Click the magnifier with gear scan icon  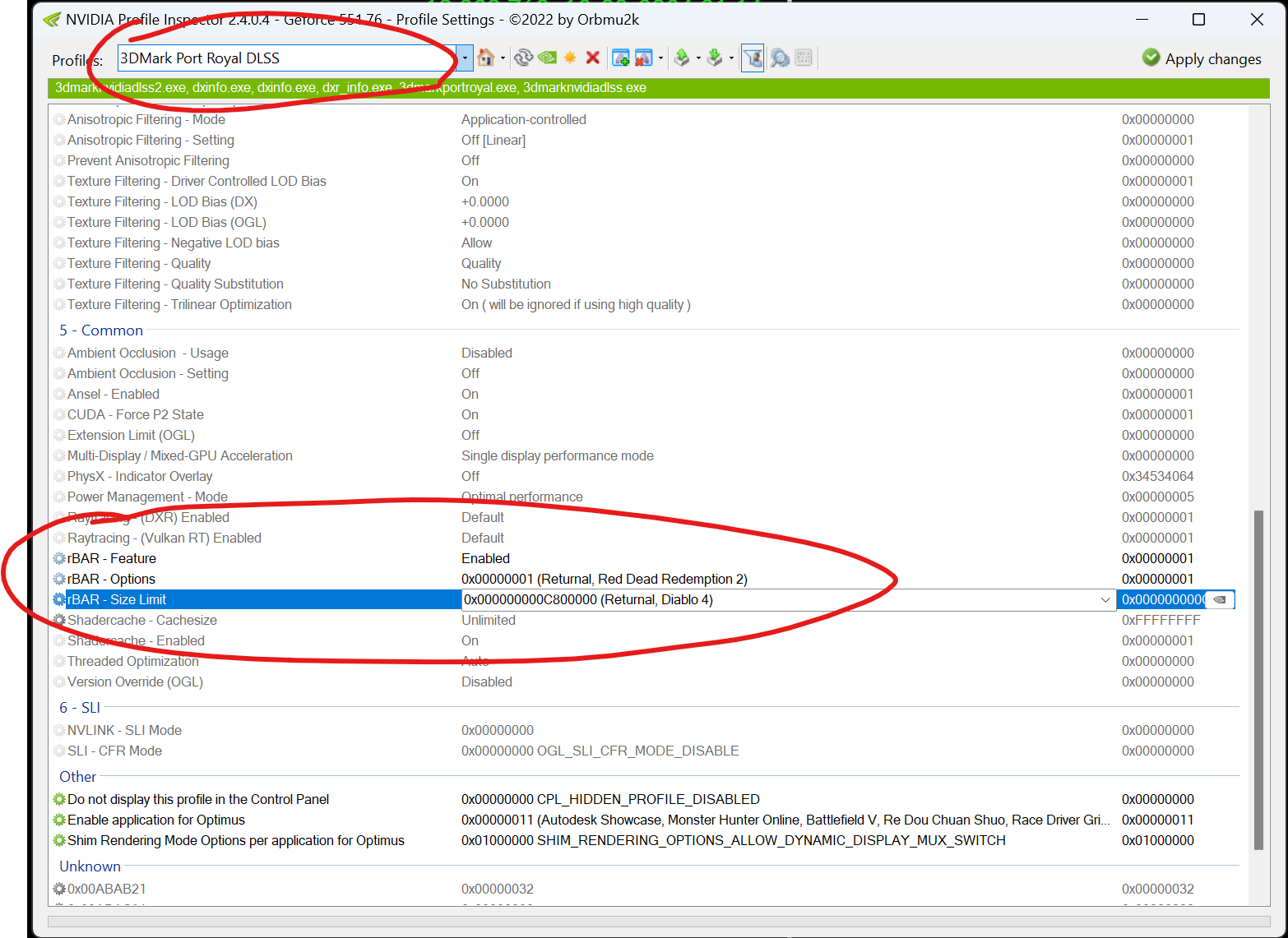[x=780, y=58]
